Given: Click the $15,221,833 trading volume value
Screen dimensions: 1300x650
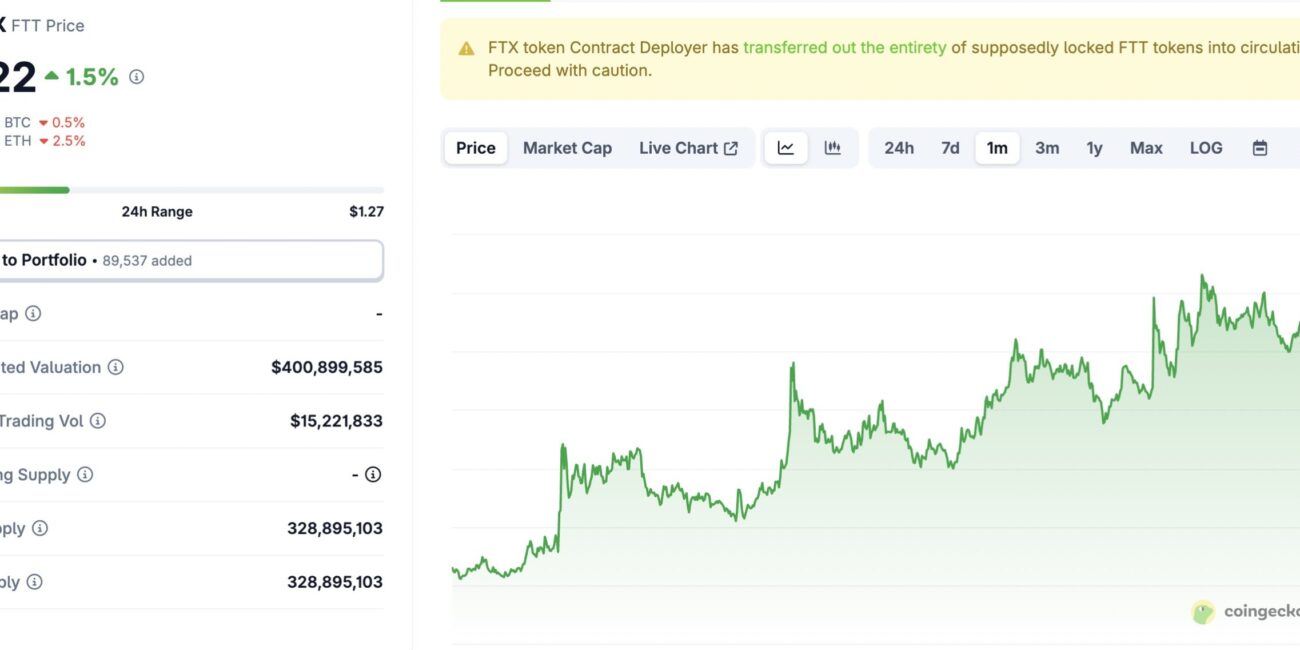Looking at the screenshot, I should [x=336, y=421].
